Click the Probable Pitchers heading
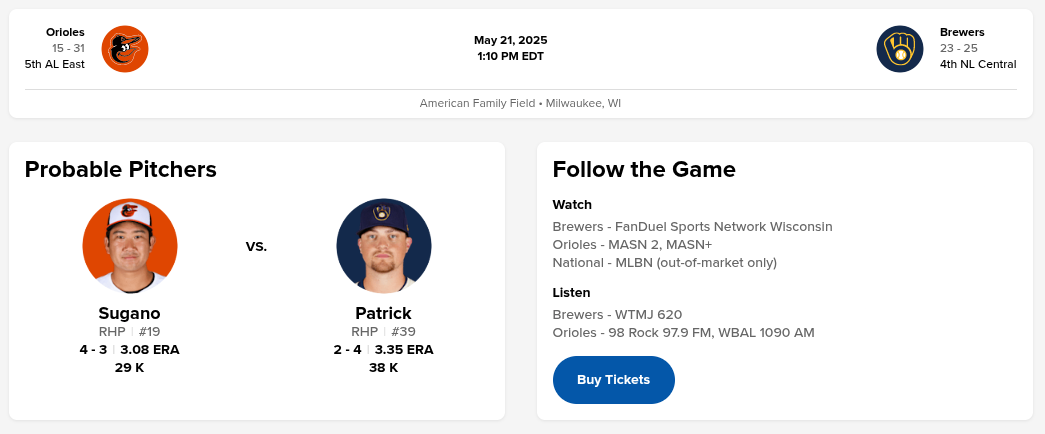Image resolution: width=1045 pixels, height=434 pixels. 120,169
